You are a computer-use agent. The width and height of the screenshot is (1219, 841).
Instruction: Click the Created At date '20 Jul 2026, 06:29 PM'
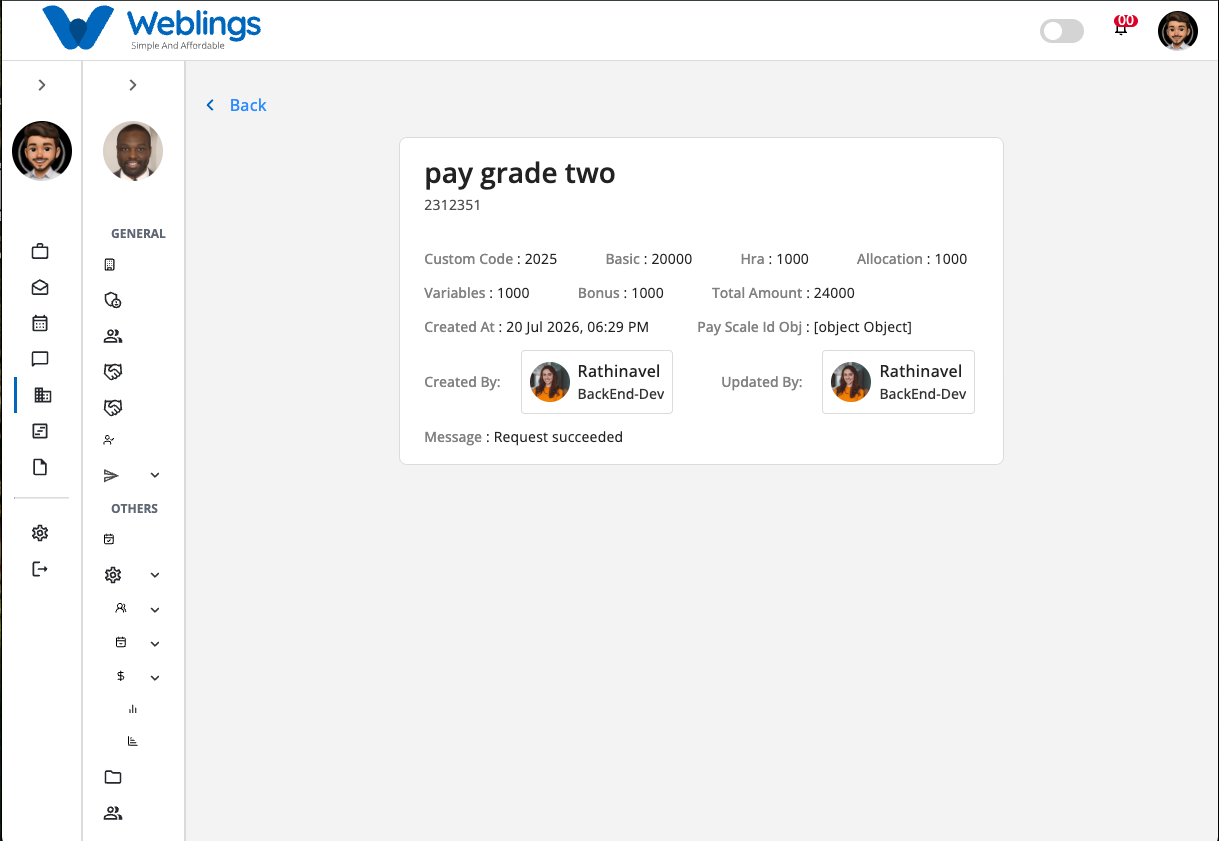[x=577, y=327]
